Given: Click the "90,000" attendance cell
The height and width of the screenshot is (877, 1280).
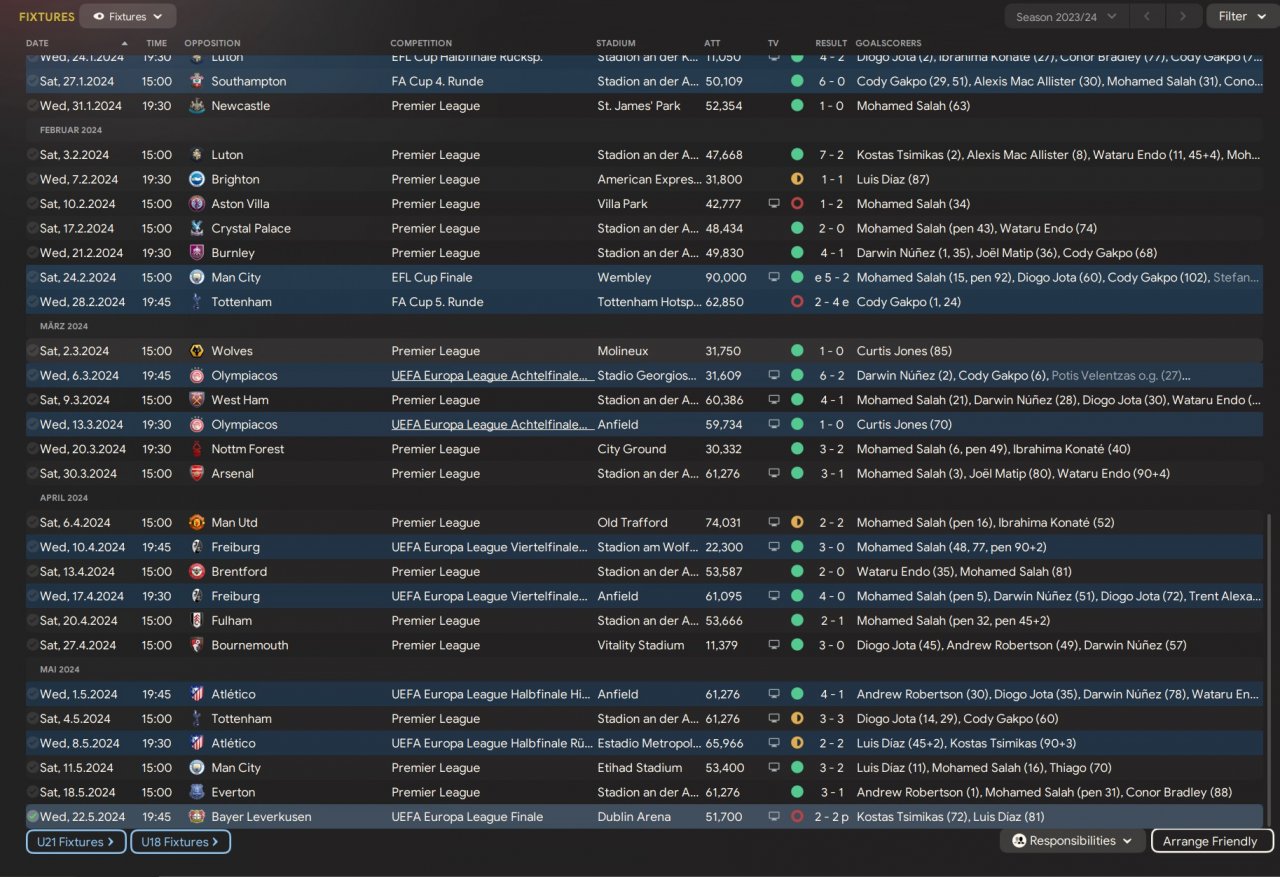Looking at the screenshot, I should pos(725,278).
